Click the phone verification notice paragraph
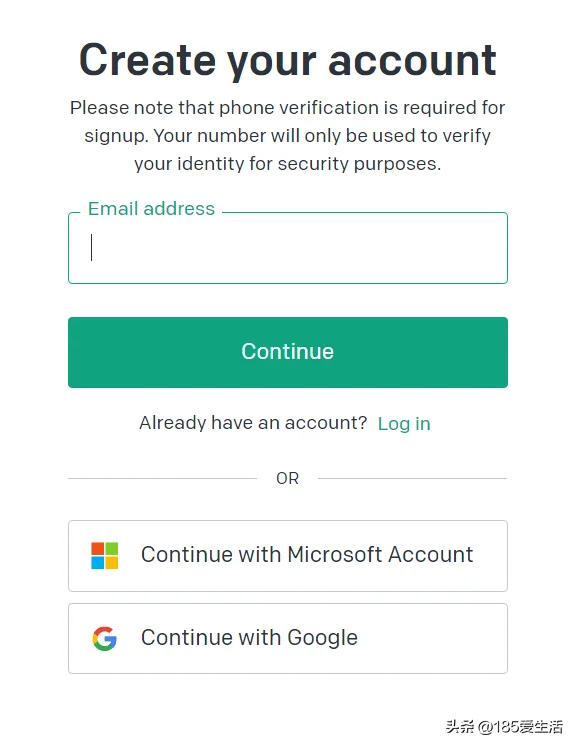The image size is (576, 747). point(288,136)
